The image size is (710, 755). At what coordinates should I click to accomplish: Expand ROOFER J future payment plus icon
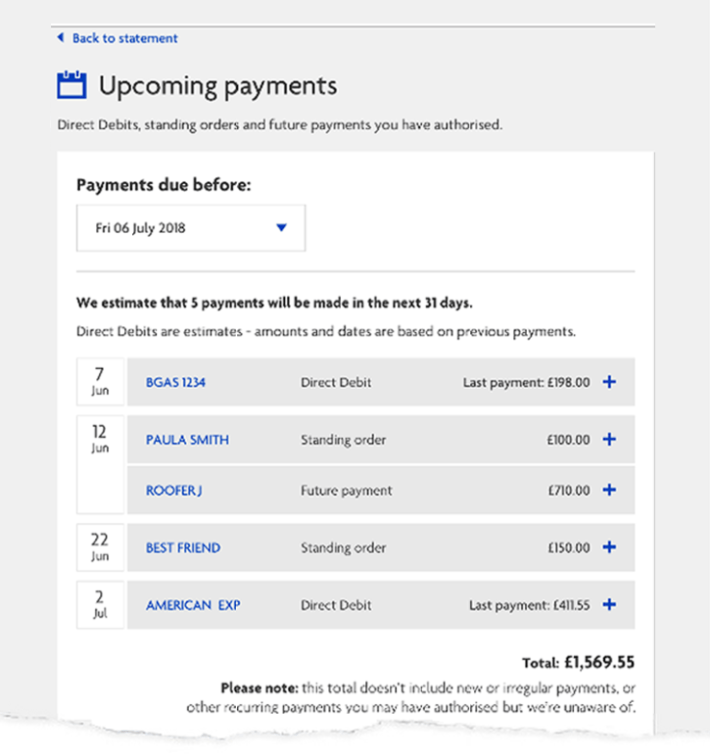(x=609, y=490)
